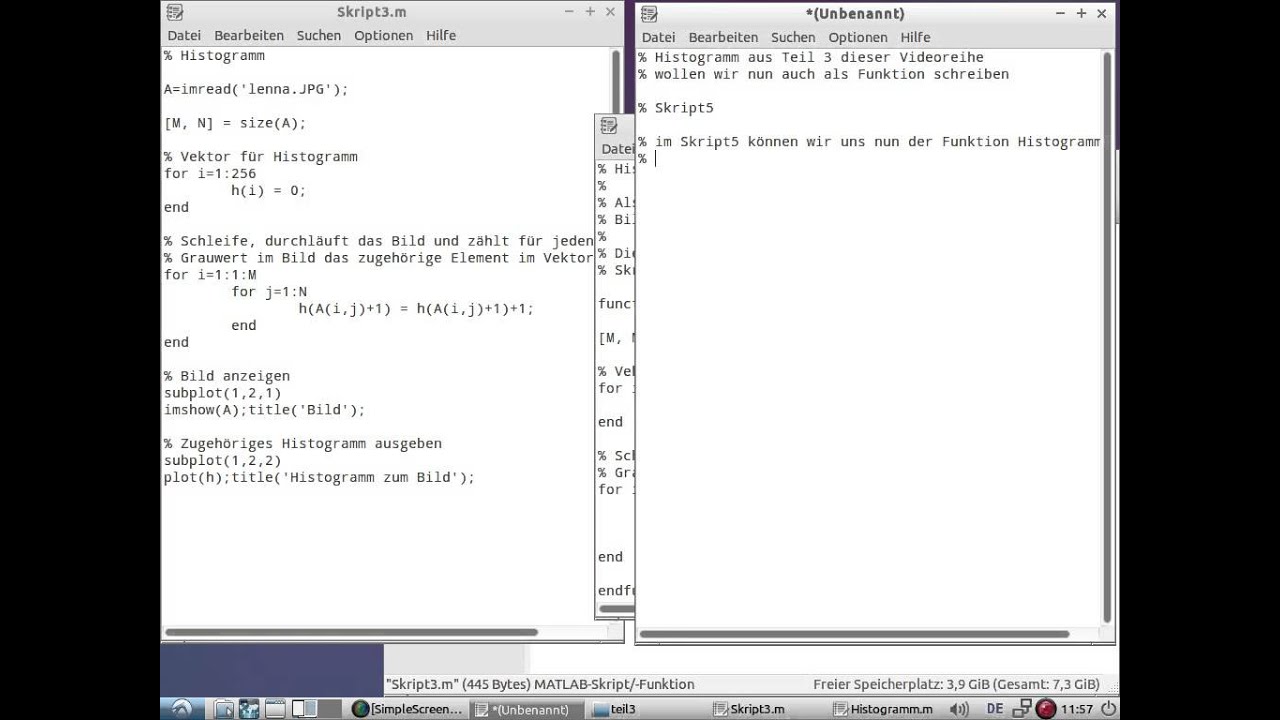Open Hilfe menu in Skript3.m window
1280x720 pixels.
point(441,35)
